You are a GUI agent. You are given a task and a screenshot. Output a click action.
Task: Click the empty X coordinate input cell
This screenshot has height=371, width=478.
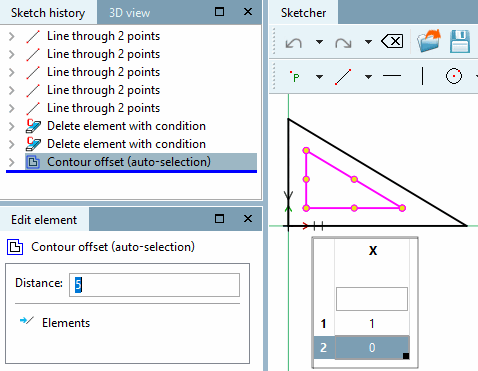pos(372,299)
